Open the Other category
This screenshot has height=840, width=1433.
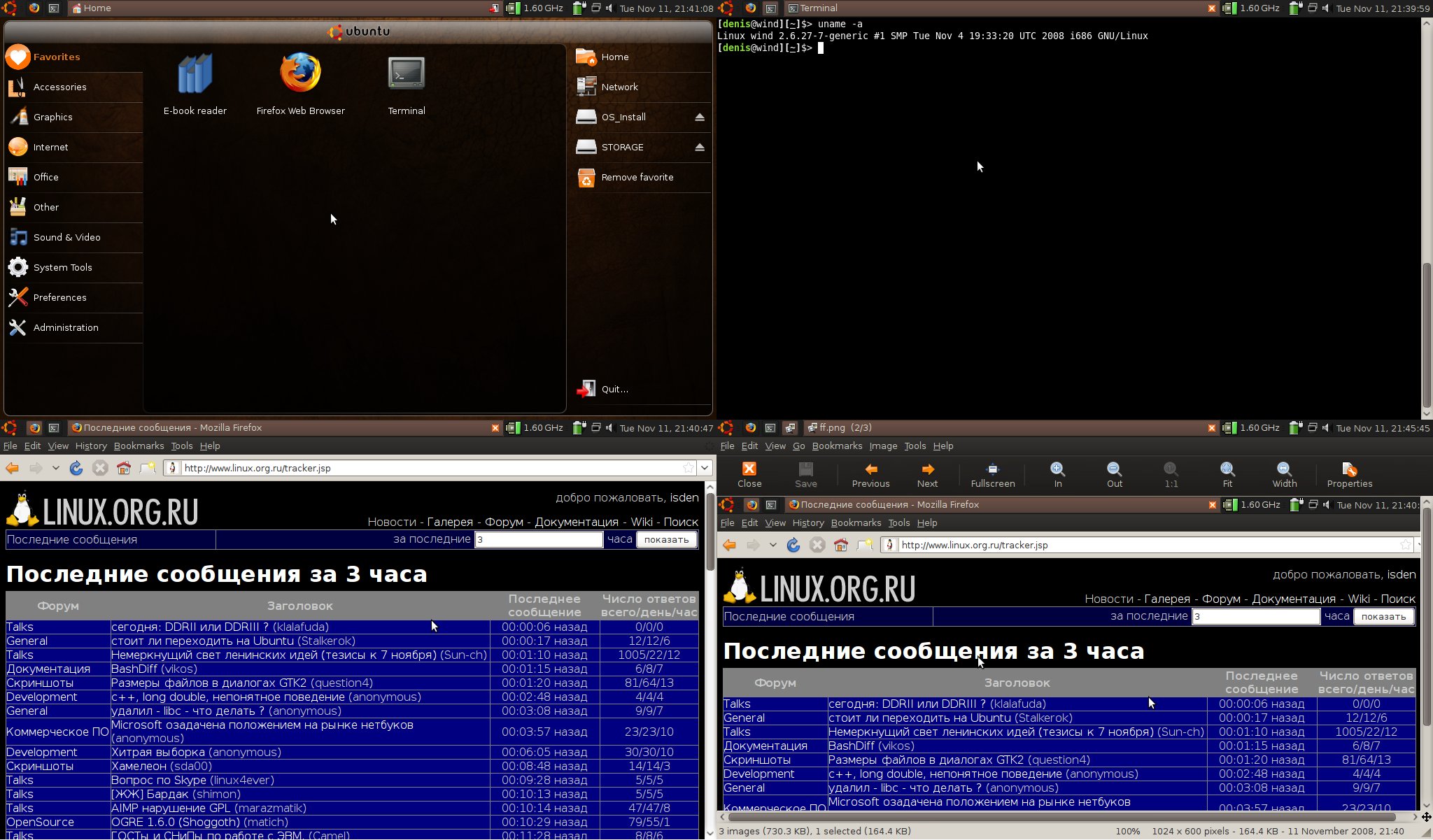(73, 208)
